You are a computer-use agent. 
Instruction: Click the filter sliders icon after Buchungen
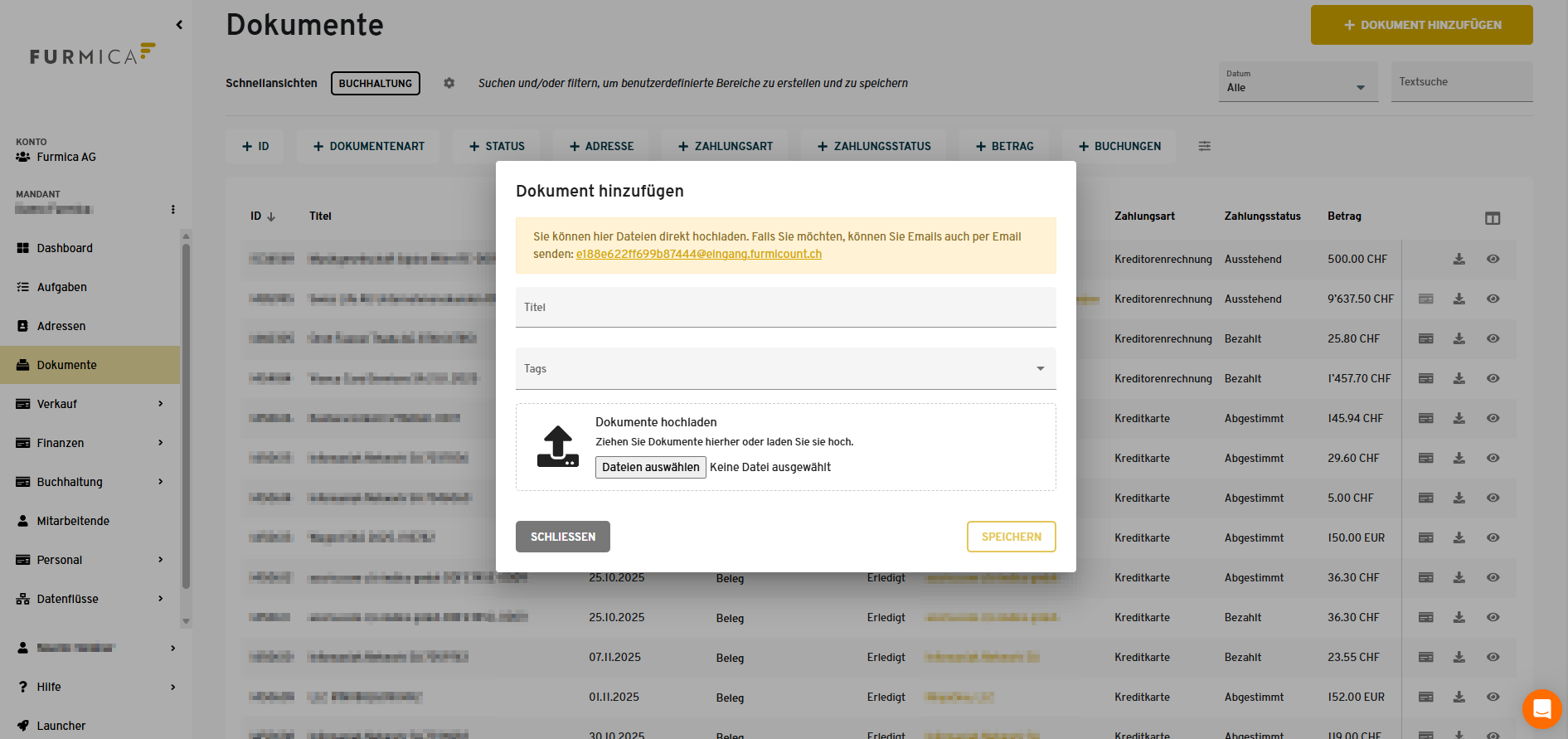(1204, 146)
